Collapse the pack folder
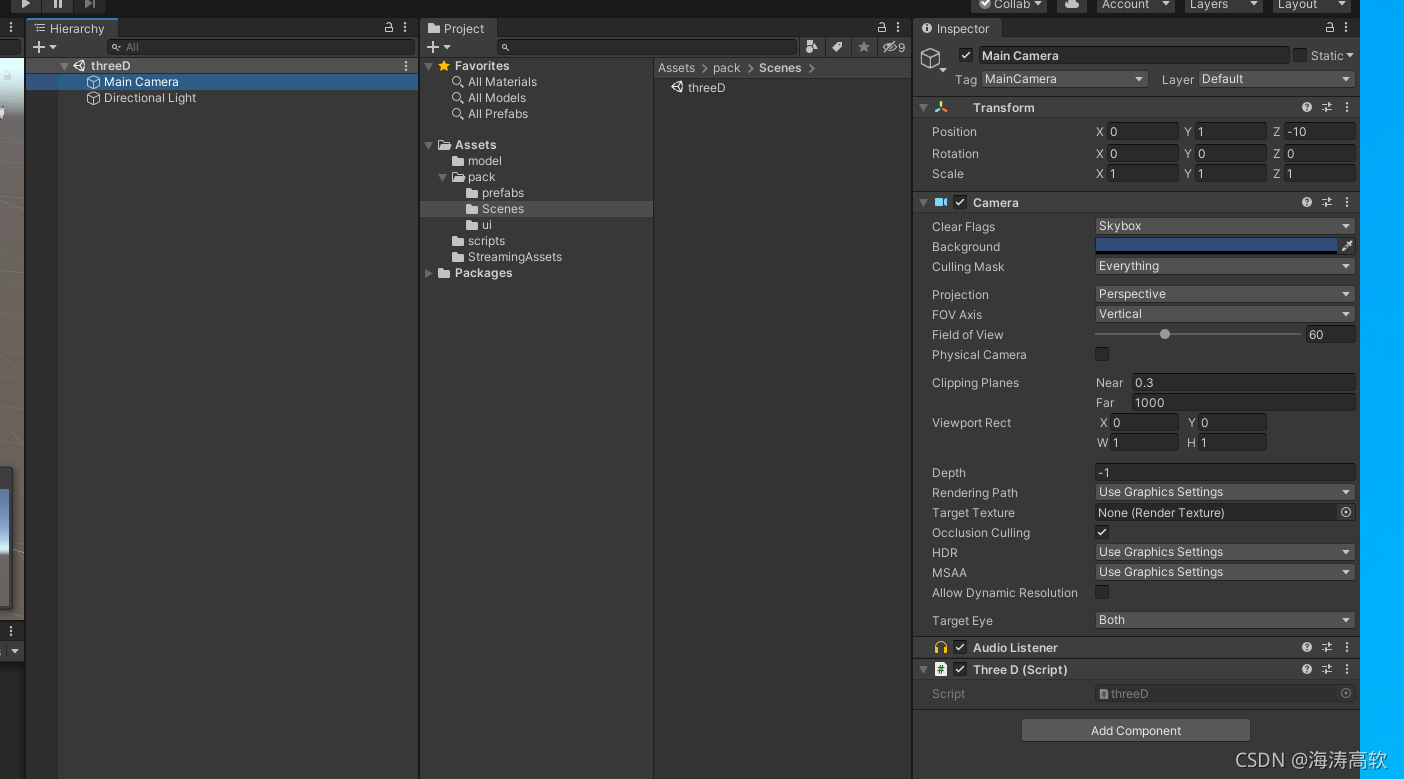 [443, 177]
